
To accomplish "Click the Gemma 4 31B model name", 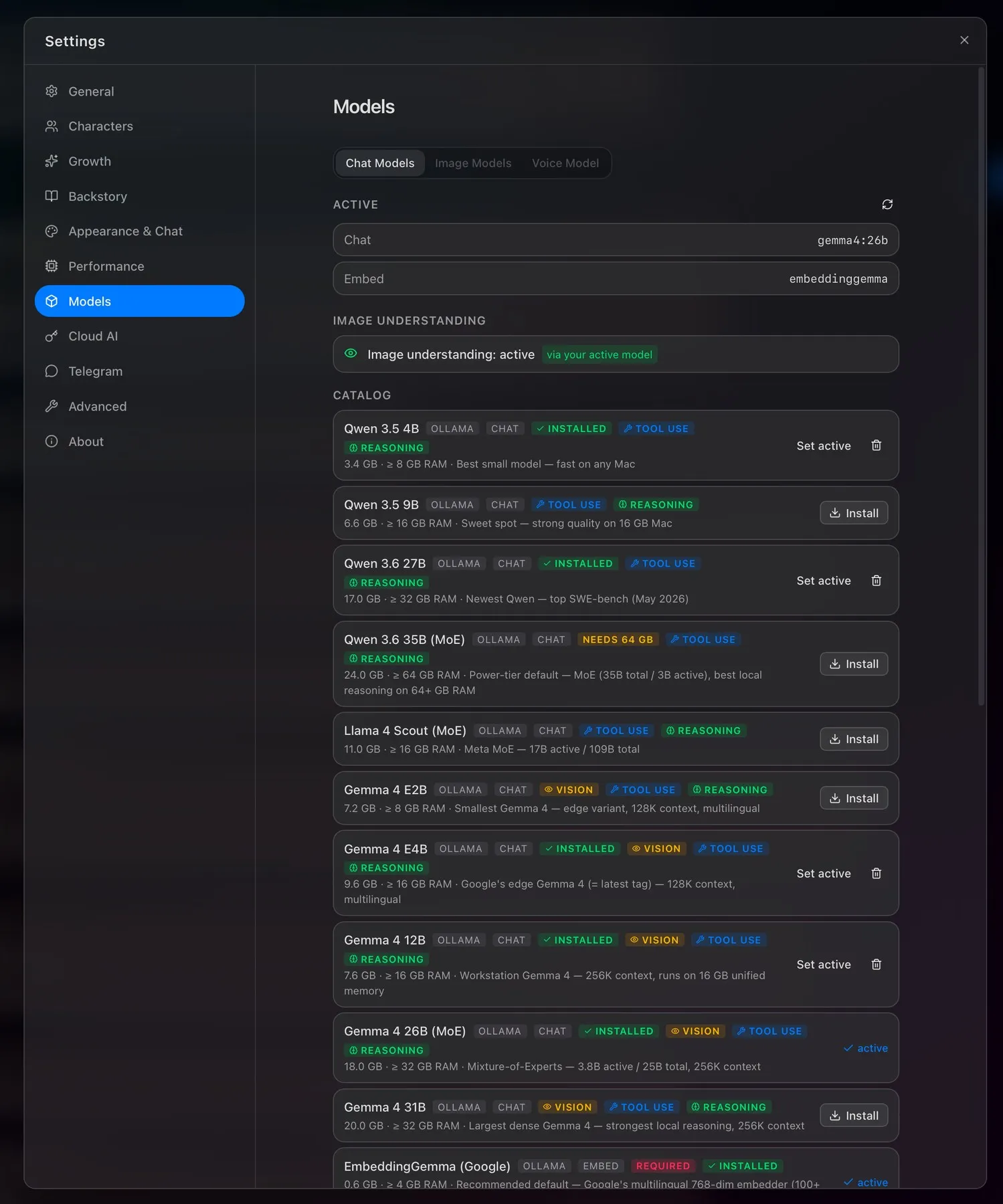I will [385, 1107].
